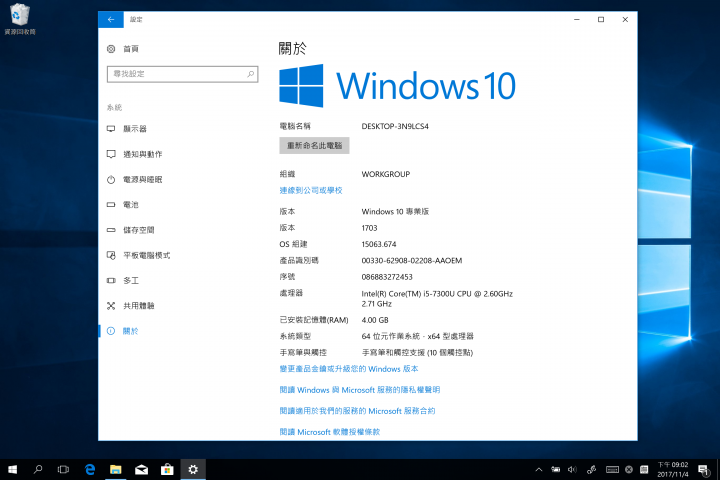Viewport: 720px width, 480px height.
Task: Click the 尋找設定 search field
Action: (183, 74)
